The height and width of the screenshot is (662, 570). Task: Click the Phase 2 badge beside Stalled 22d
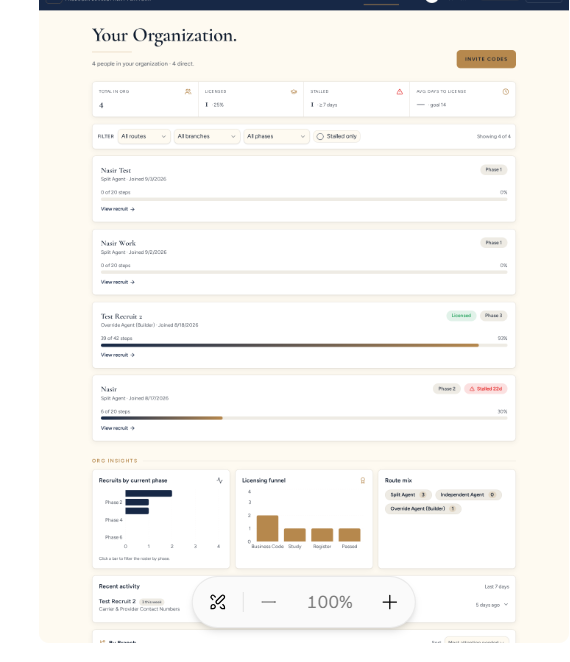(x=447, y=389)
